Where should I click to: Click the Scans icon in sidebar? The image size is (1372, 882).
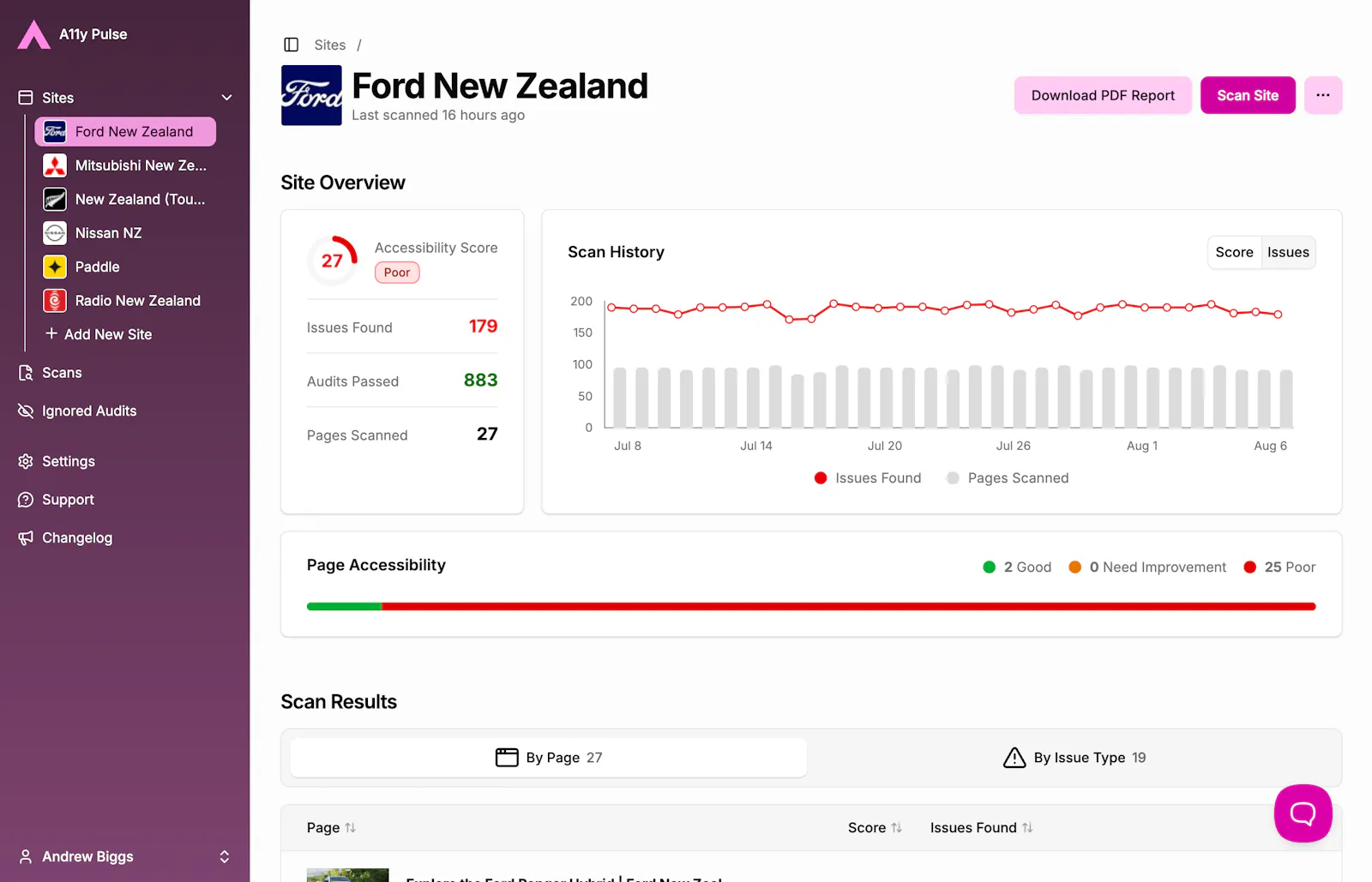point(26,373)
